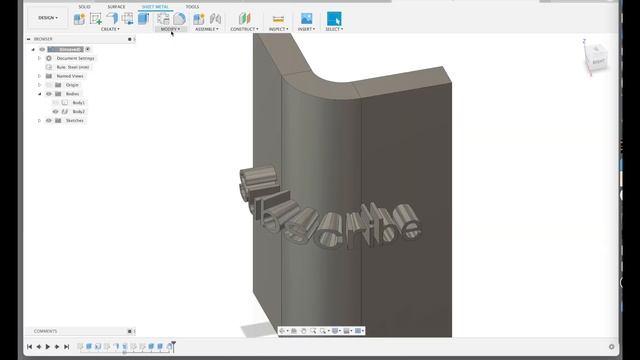Image resolution: width=640 pixels, height=360 pixels.
Task: Select the Joint tool icon
Action: point(215,18)
